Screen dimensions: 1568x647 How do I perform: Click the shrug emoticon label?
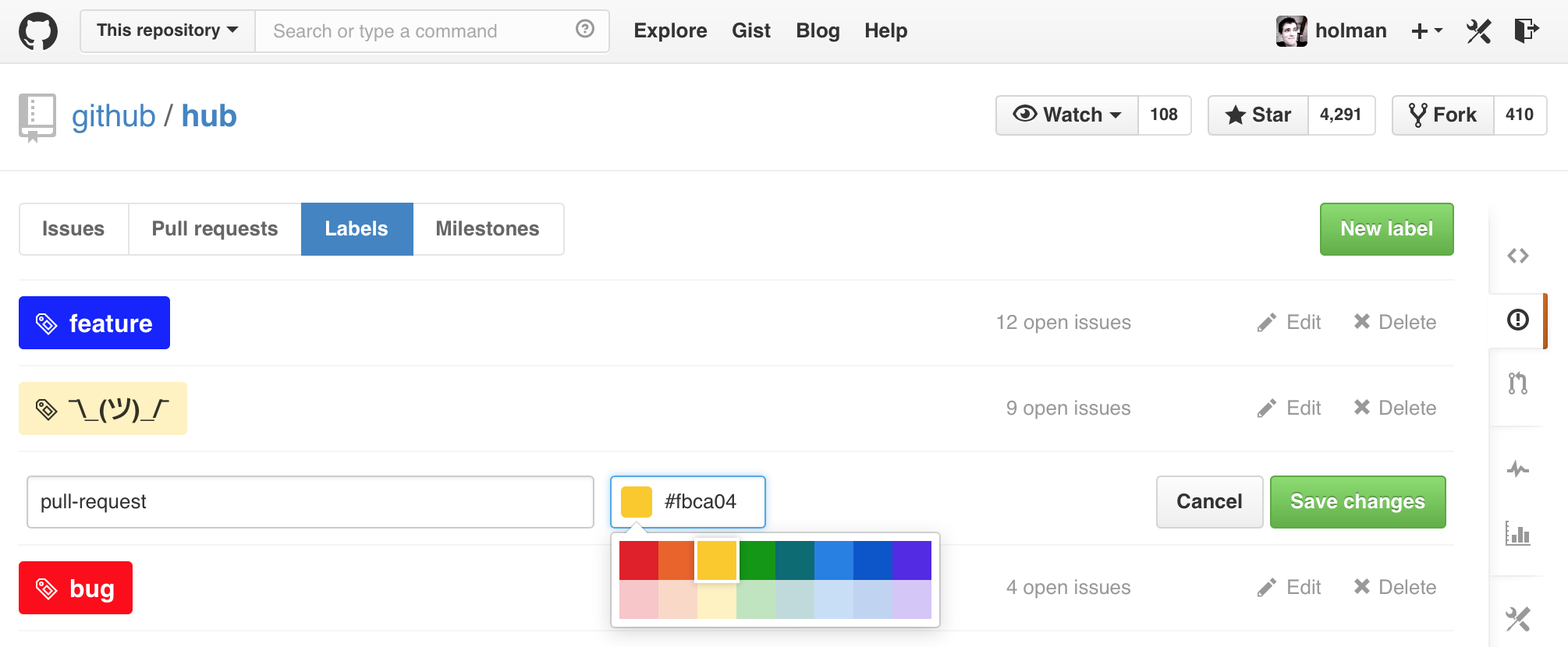click(103, 408)
